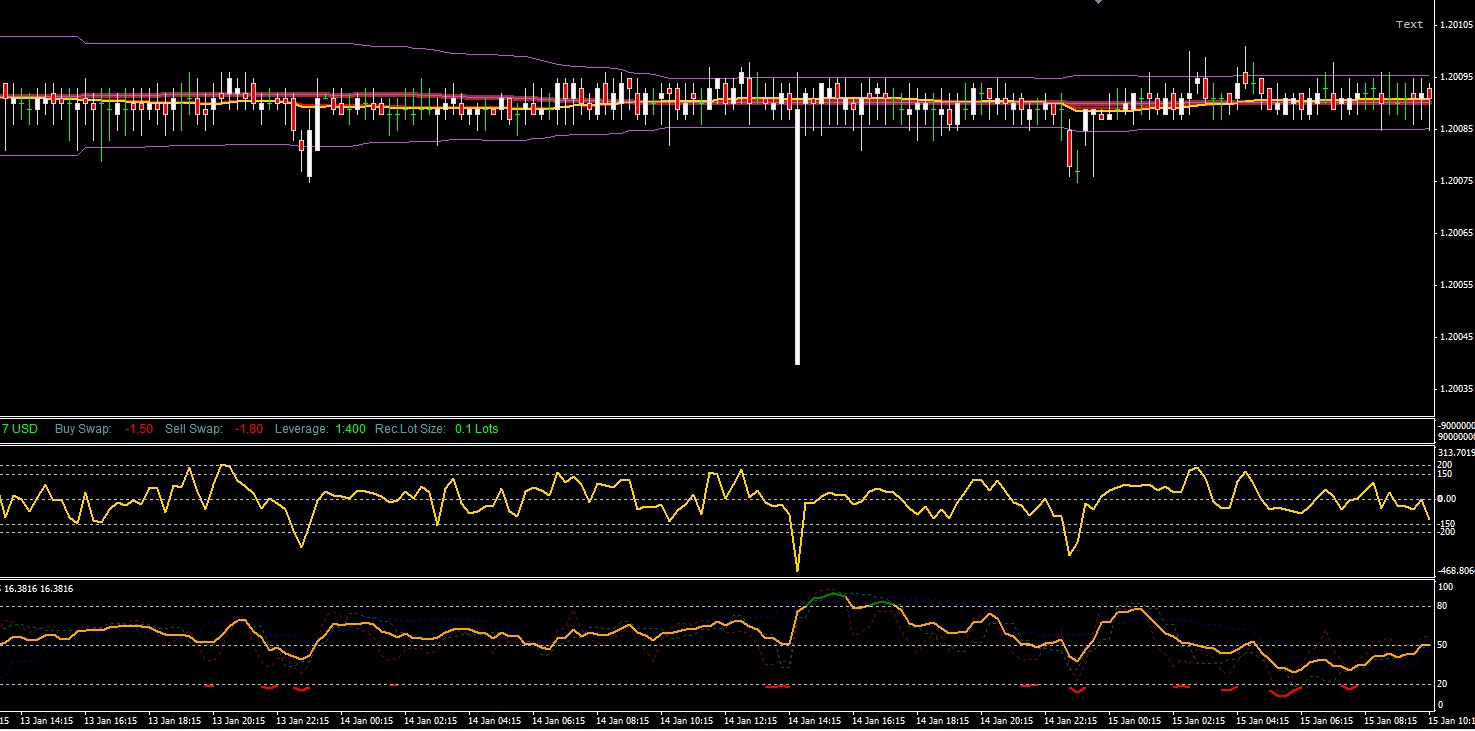Click oscillator scale level 150
The height and width of the screenshot is (731, 1475).
(1445, 474)
